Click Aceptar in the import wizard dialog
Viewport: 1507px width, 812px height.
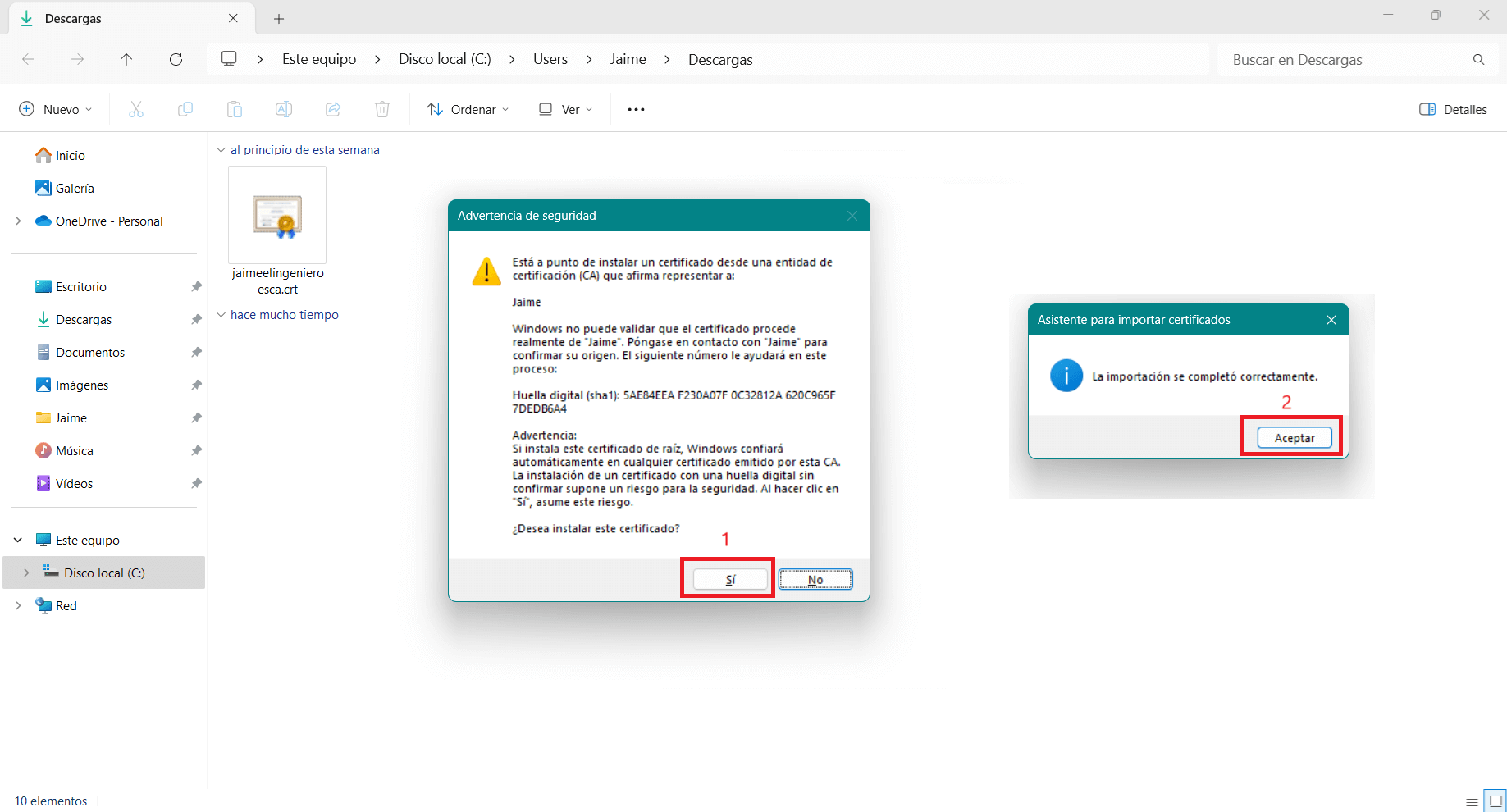point(1294,437)
